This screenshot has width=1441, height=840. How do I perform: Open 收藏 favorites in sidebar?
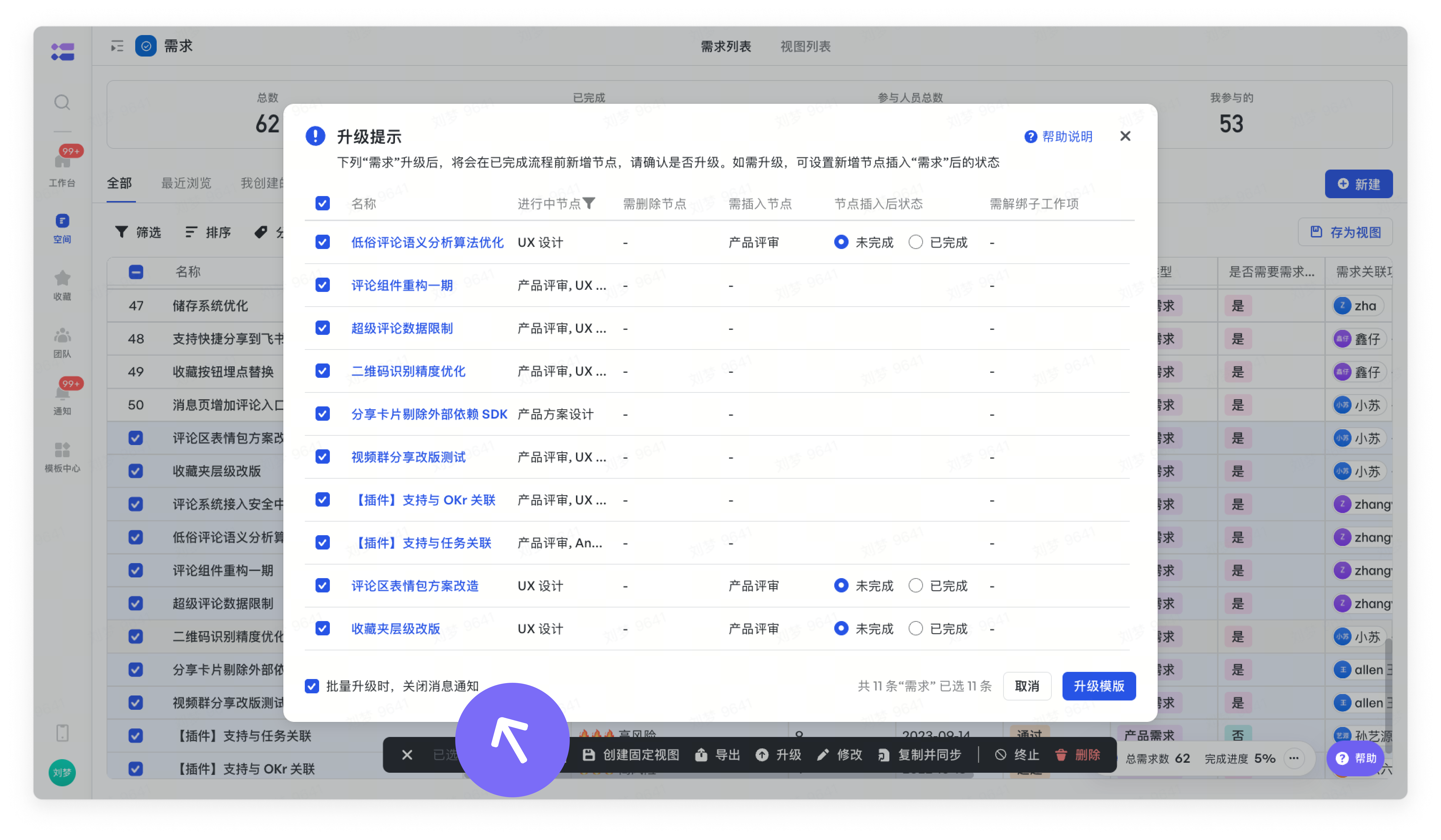(x=62, y=285)
